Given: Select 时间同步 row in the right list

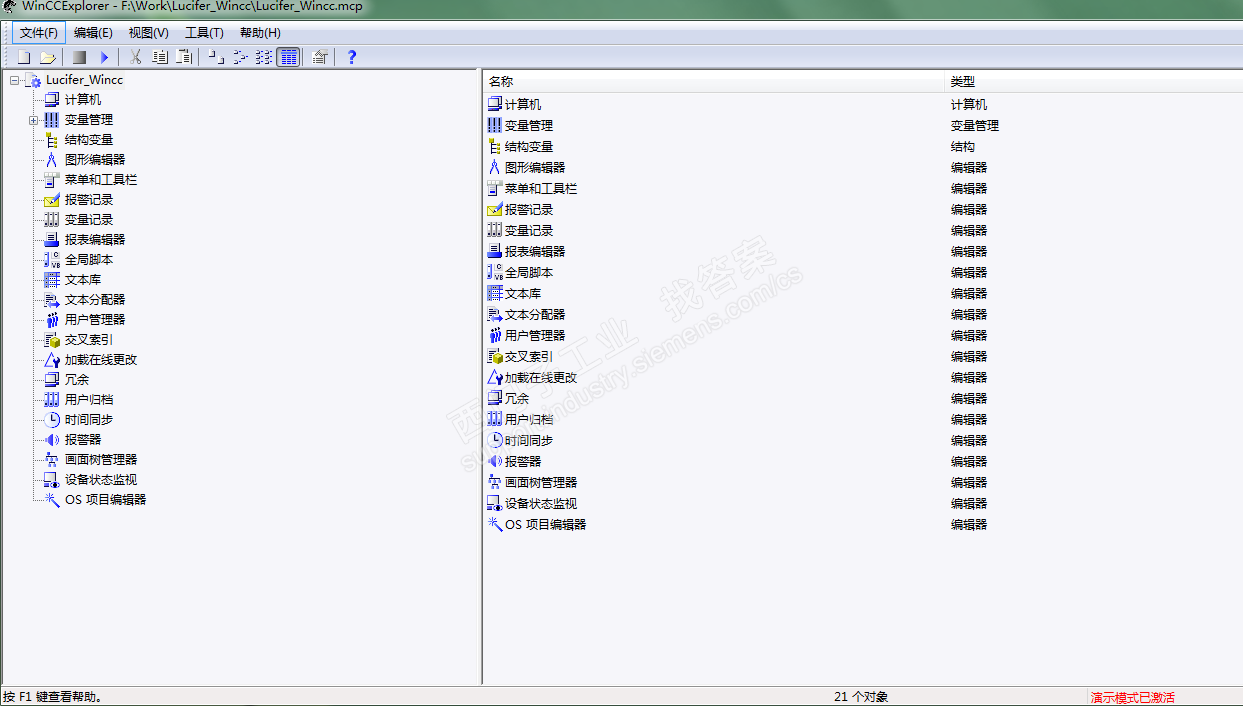Looking at the screenshot, I should click(x=529, y=440).
